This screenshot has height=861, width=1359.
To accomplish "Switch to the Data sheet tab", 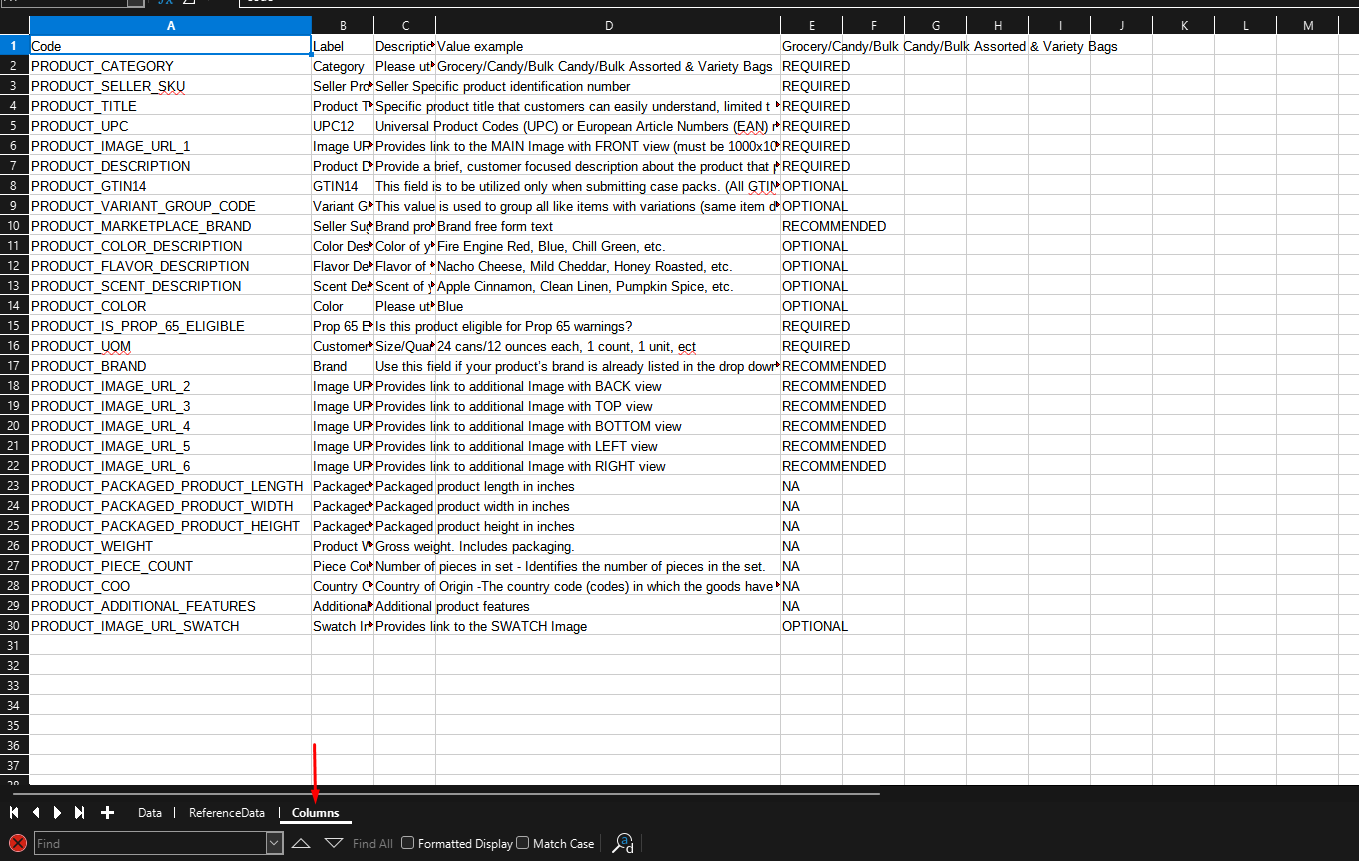I will tap(150, 813).
